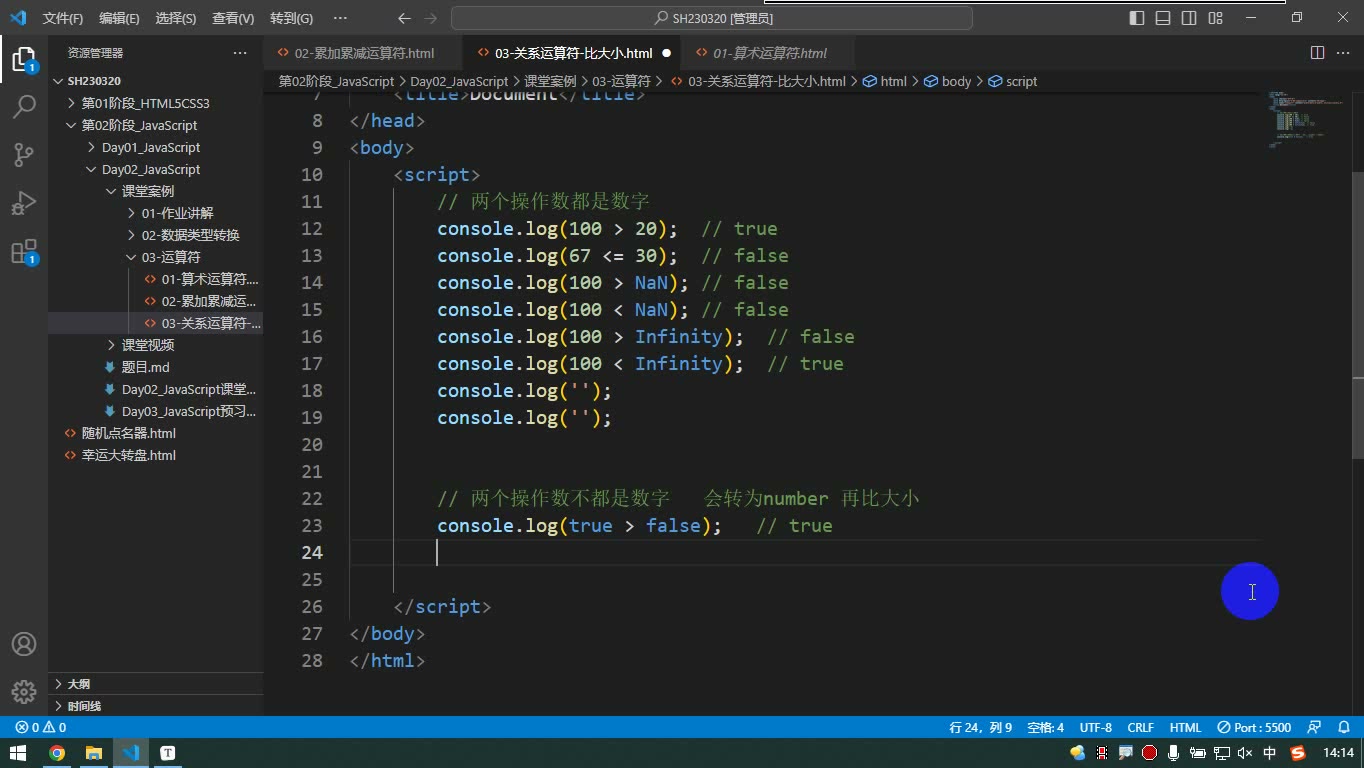The width and height of the screenshot is (1364, 768).
Task: Click customize layout icon in title bar
Action: [x=1215, y=18]
